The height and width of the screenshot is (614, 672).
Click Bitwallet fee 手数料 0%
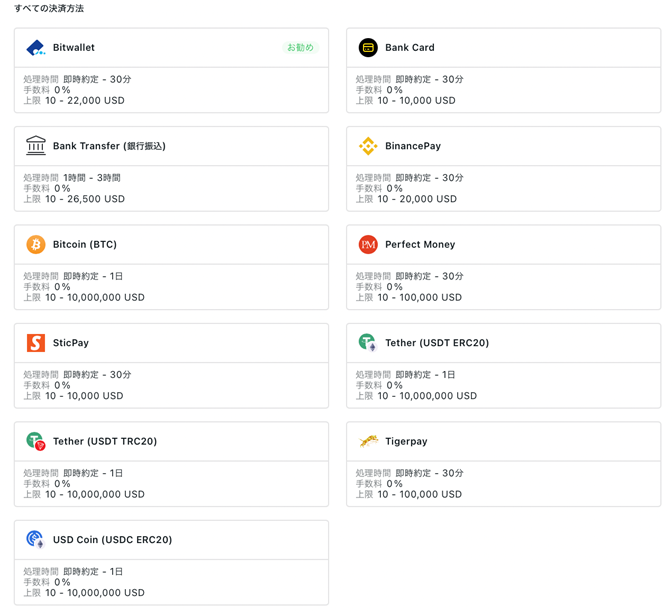47,90
